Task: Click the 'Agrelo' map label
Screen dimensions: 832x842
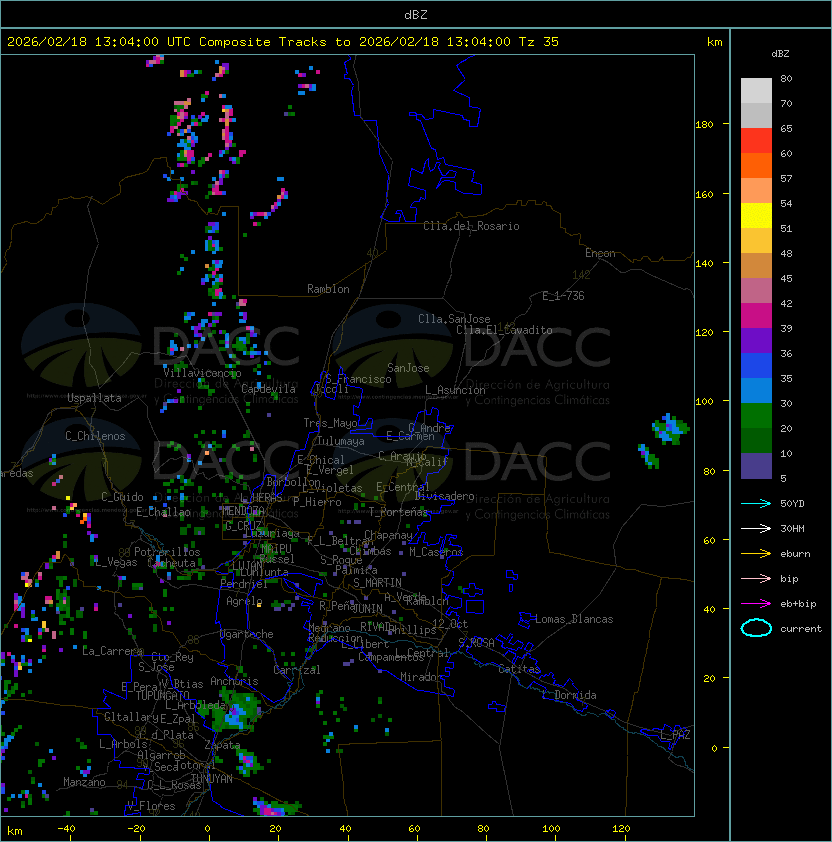Action: point(244,601)
